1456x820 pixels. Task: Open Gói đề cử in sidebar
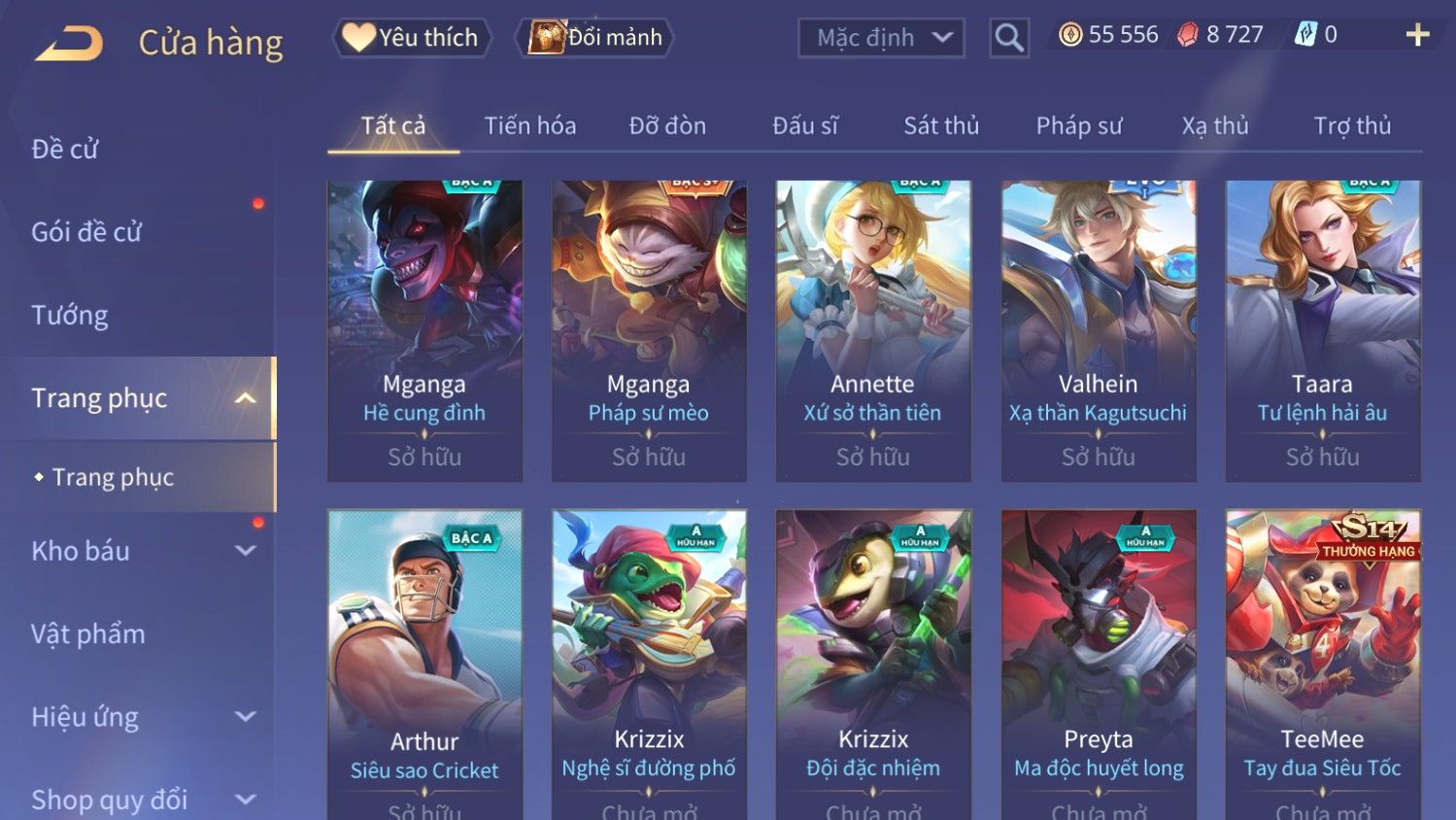86,231
